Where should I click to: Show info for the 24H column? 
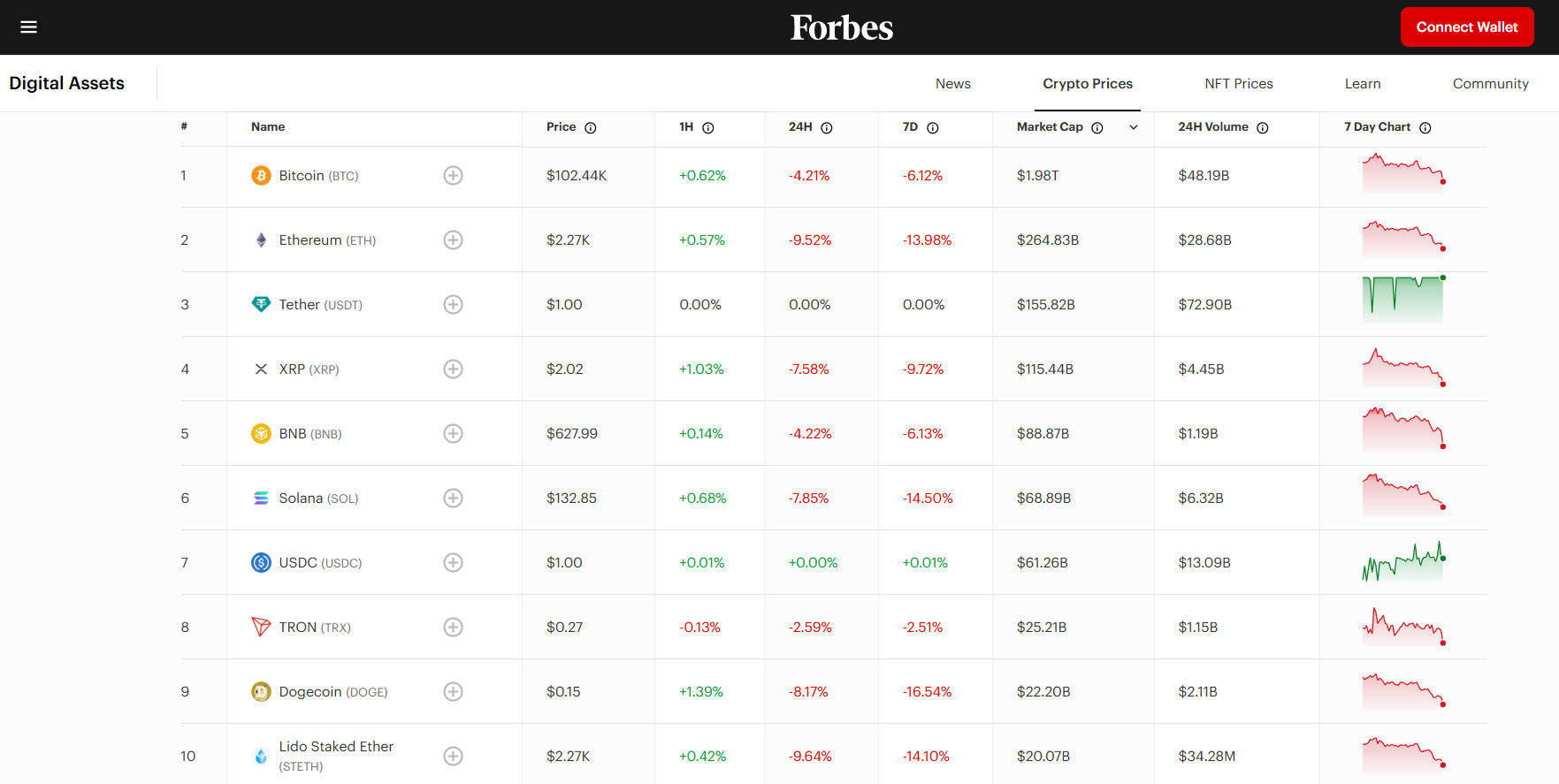click(x=827, y=128)
